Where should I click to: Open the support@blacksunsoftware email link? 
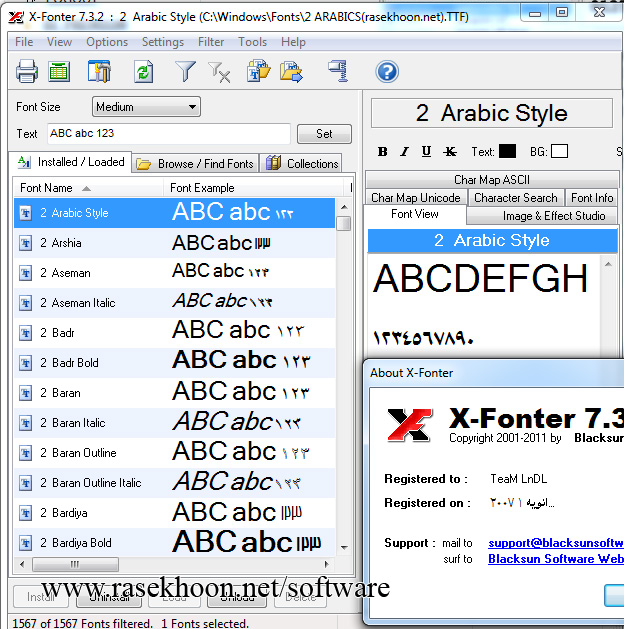click(x=555, y=543)
